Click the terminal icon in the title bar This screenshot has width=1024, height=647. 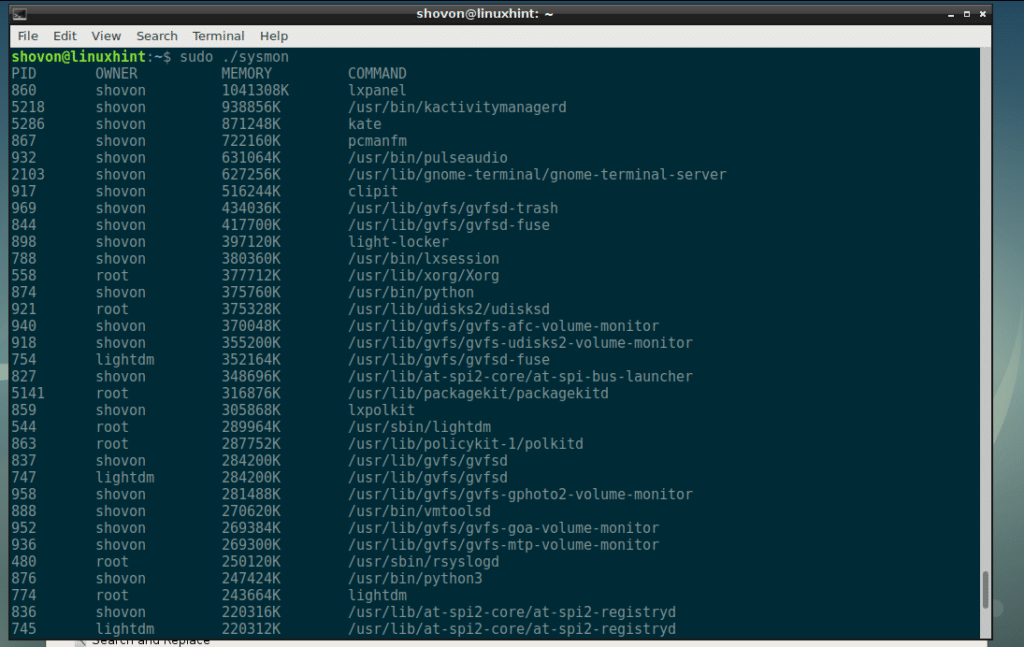[20, 14]
